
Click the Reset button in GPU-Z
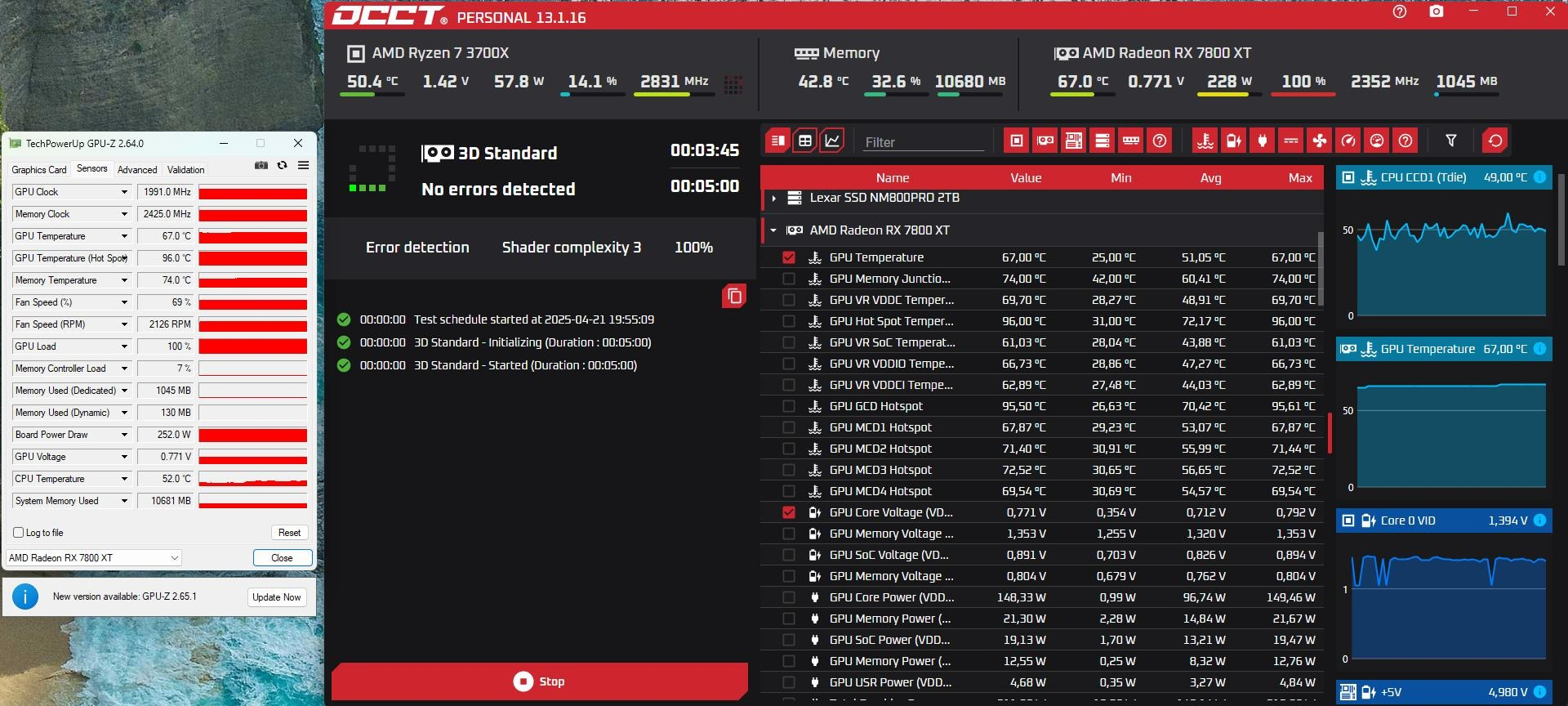point(289,533)
